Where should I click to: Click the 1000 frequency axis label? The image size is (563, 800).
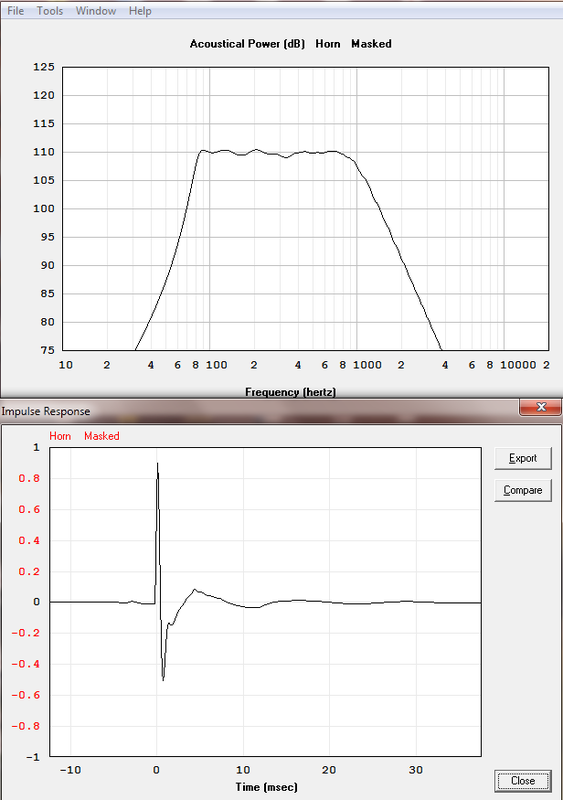pyautogui.click(x=368, y=365)
